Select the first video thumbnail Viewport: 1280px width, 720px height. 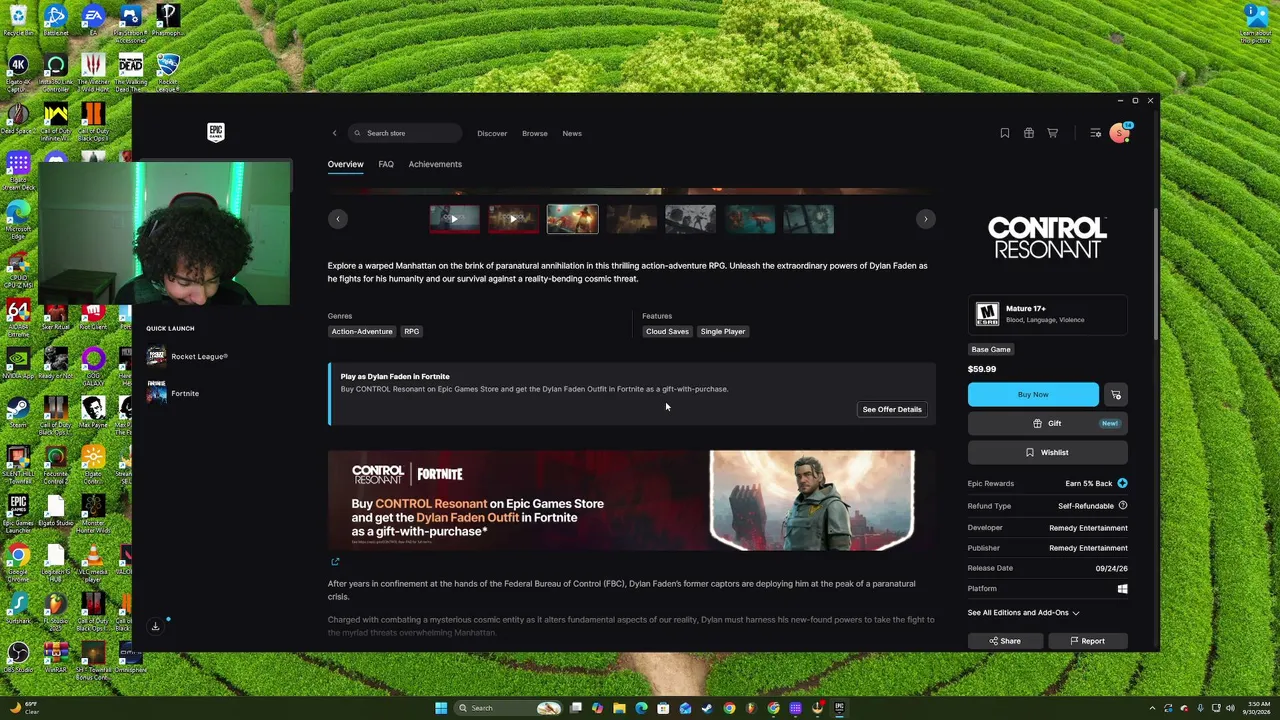[455, 219]
